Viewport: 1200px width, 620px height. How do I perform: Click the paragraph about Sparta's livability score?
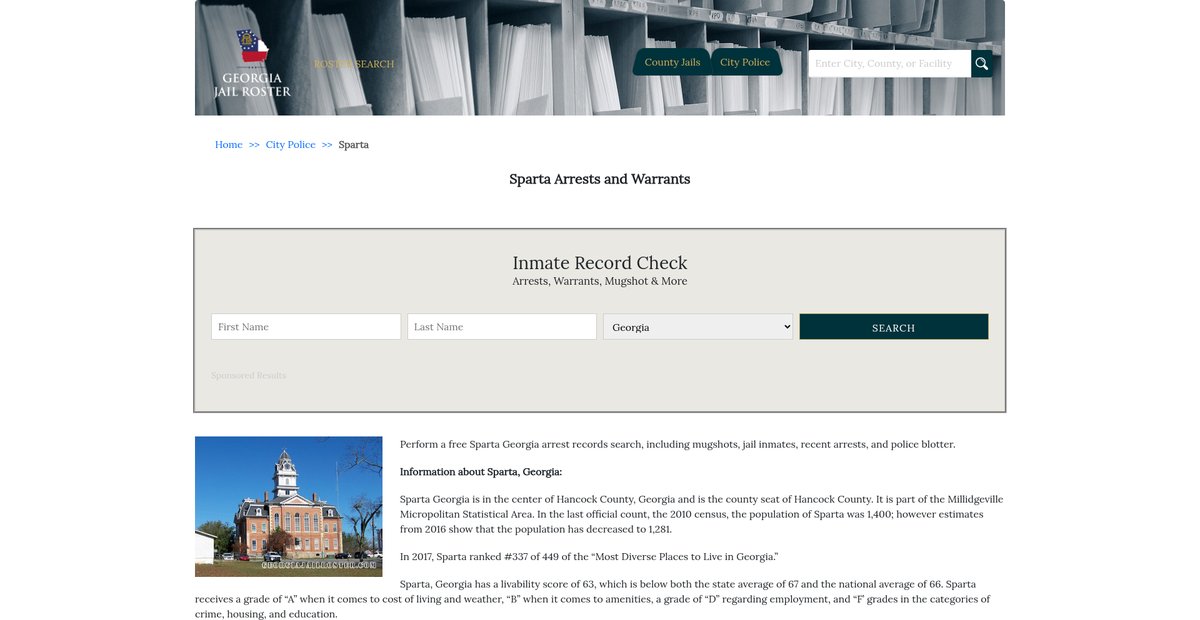tap(592, 599)
